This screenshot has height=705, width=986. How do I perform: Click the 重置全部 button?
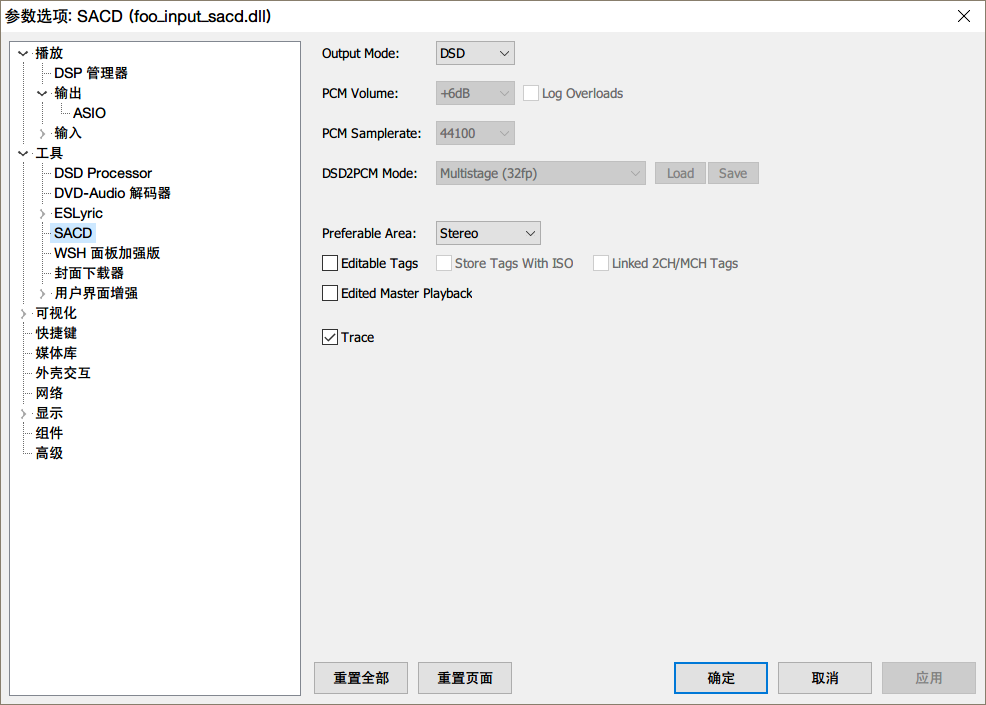click(361, 677)
